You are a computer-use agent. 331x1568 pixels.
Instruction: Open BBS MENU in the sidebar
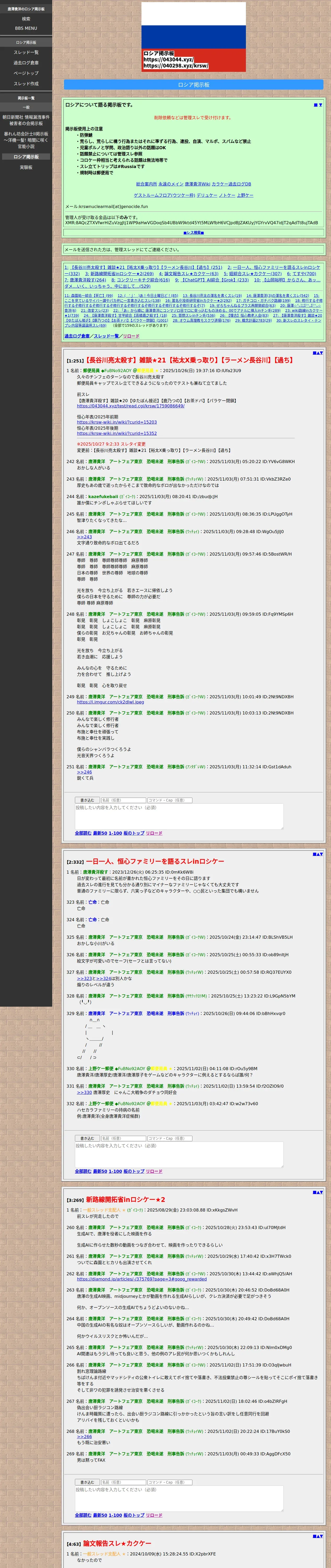tap(26, 28)
